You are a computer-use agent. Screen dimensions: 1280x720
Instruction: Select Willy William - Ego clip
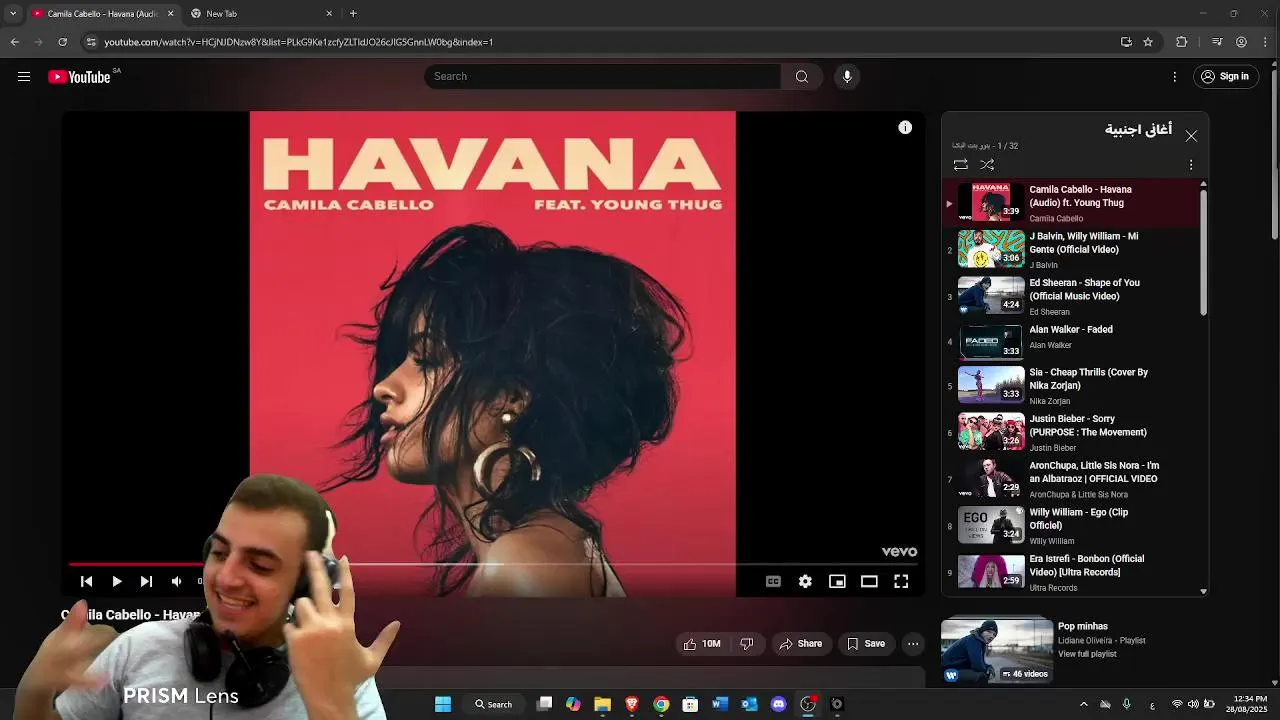(x=1071, y=526)
